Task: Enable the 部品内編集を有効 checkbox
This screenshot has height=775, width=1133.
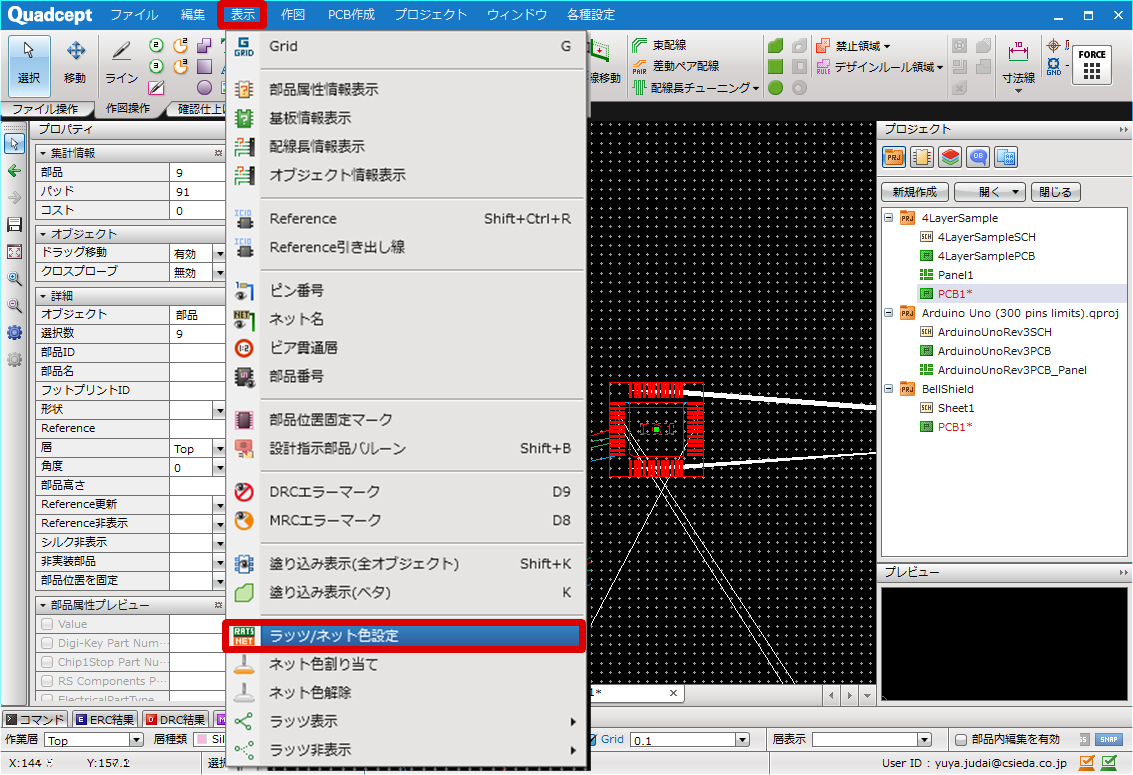Action: pyautogui.click(x=961, y=740)
